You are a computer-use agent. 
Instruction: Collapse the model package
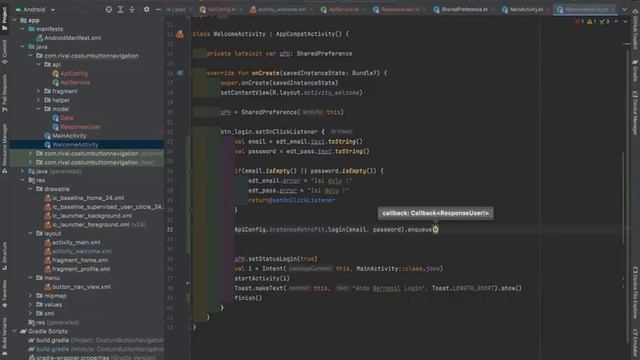pyautogui.click(x=39, y=109)
